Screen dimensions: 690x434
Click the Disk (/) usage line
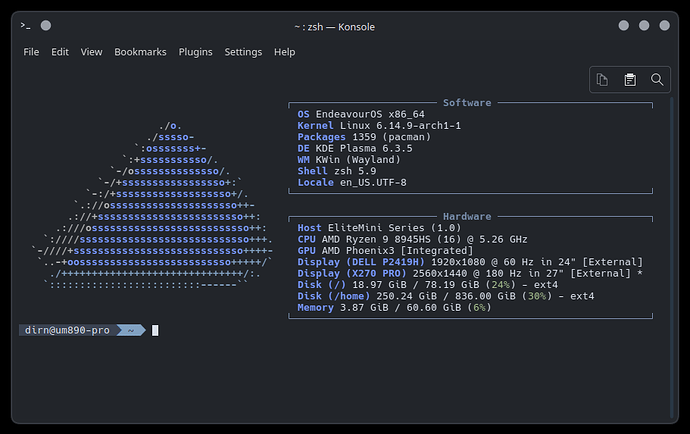point(428,285)
